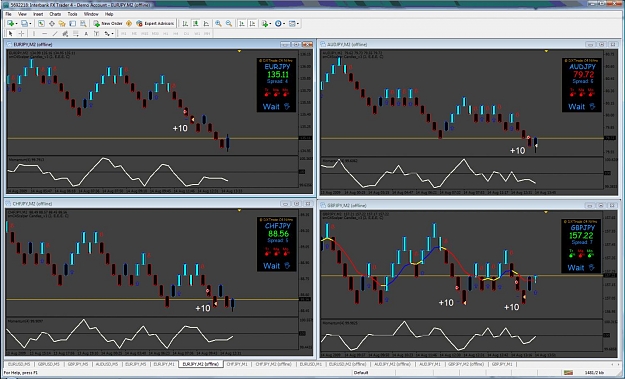Select the Text 'A' drawing tool
This screenshot has height=379, width=625.
click(86, 33)
